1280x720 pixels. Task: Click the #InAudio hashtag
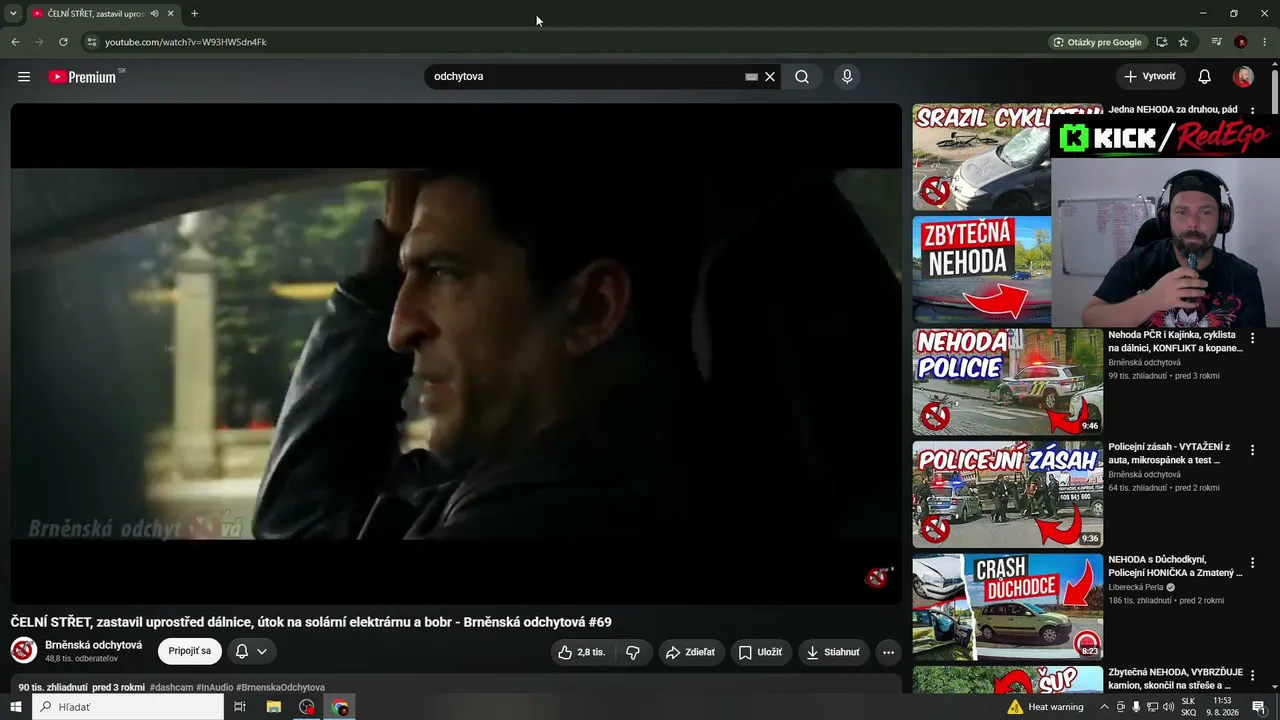click(x=214, y=688)
